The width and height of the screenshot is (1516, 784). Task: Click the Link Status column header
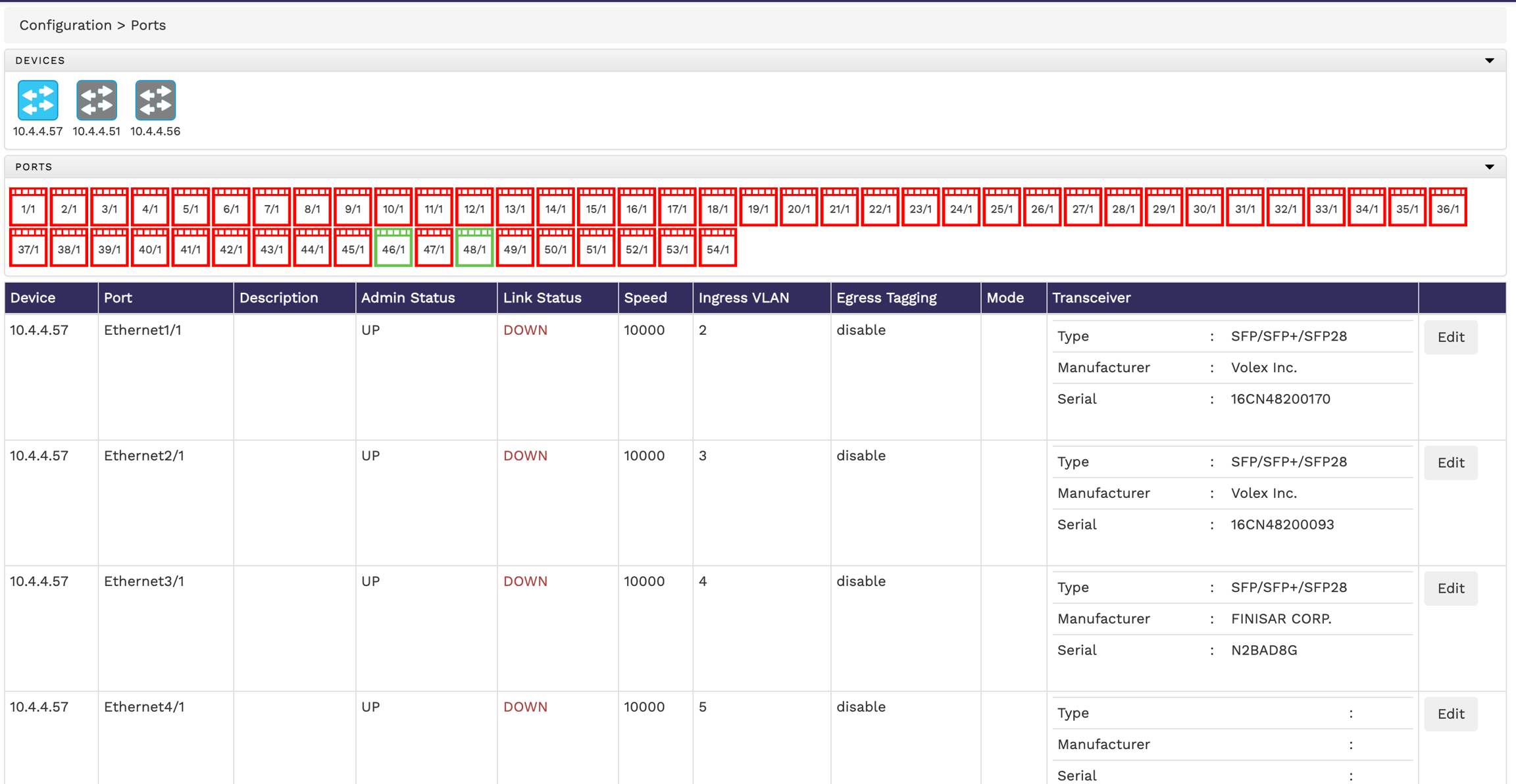pyautogui.click(x=542, y=298)
